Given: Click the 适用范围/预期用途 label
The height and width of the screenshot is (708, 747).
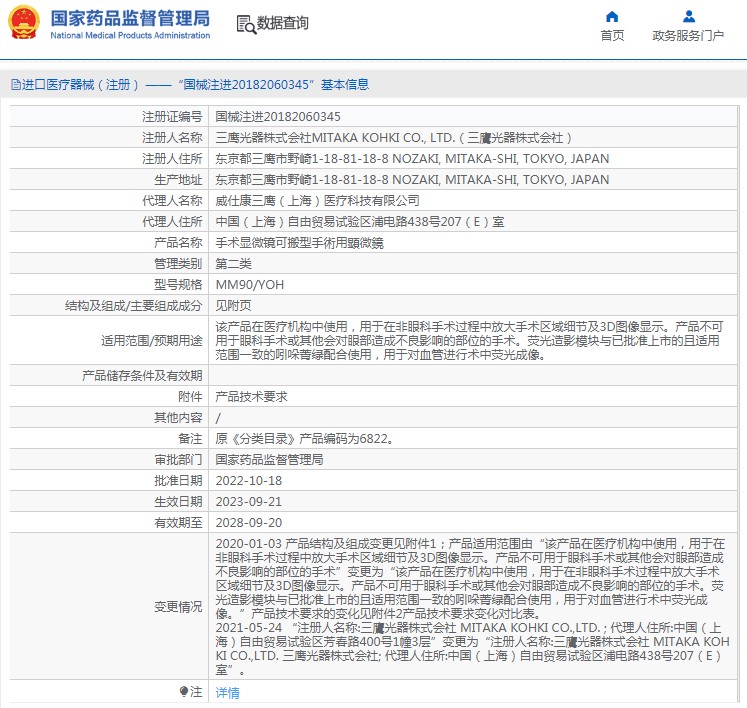Looking at the screenshot, I should coord(151,341).
